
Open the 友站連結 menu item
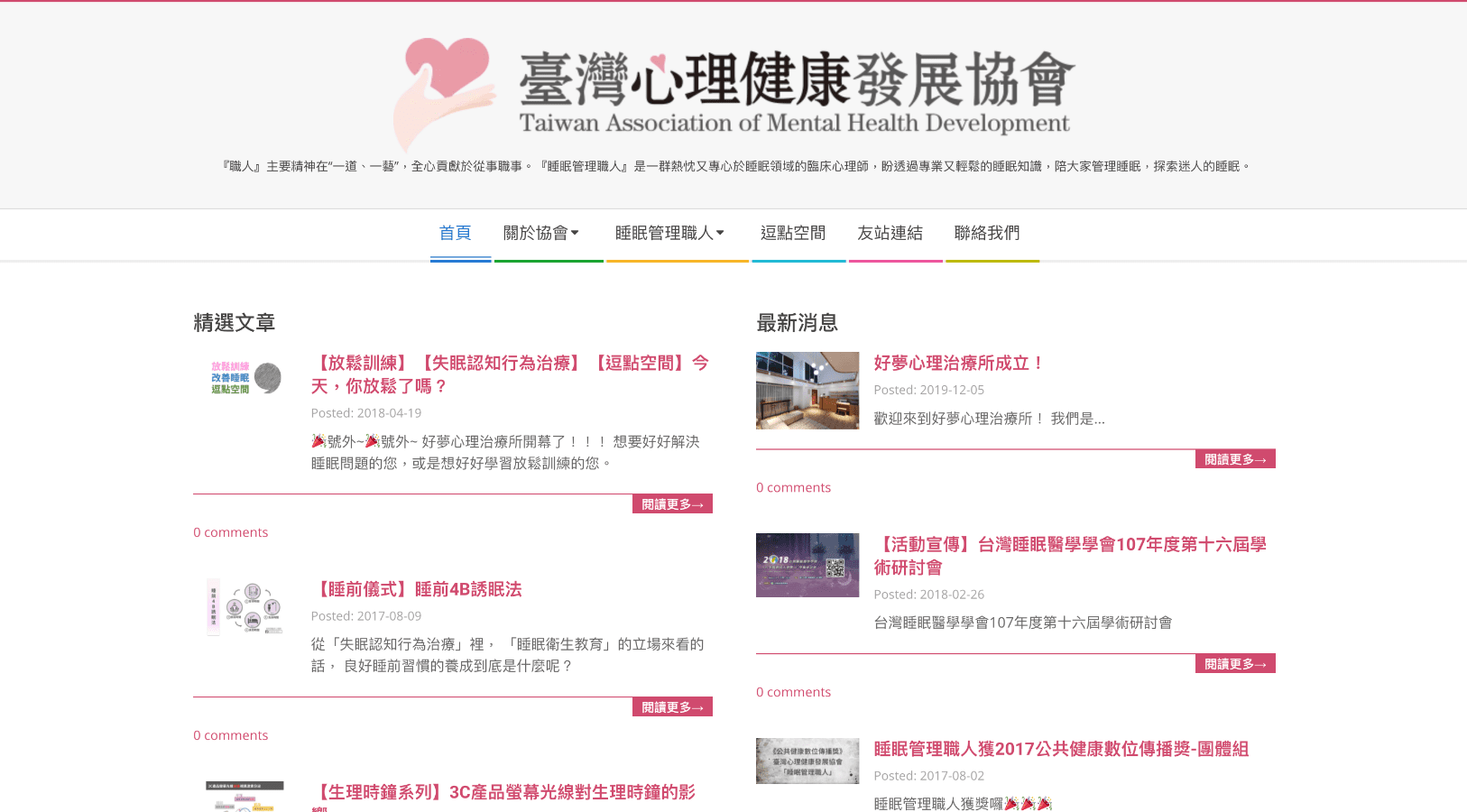tap(890, 234)
